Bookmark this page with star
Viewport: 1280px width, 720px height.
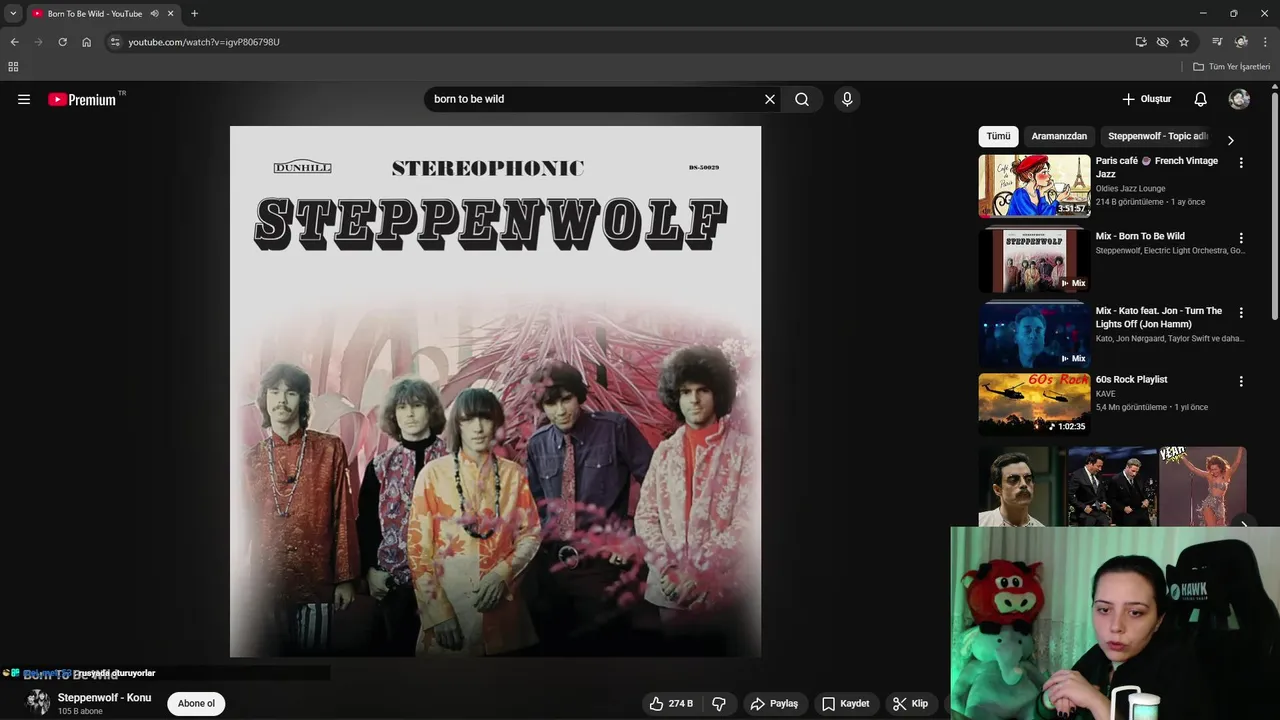1184,42
